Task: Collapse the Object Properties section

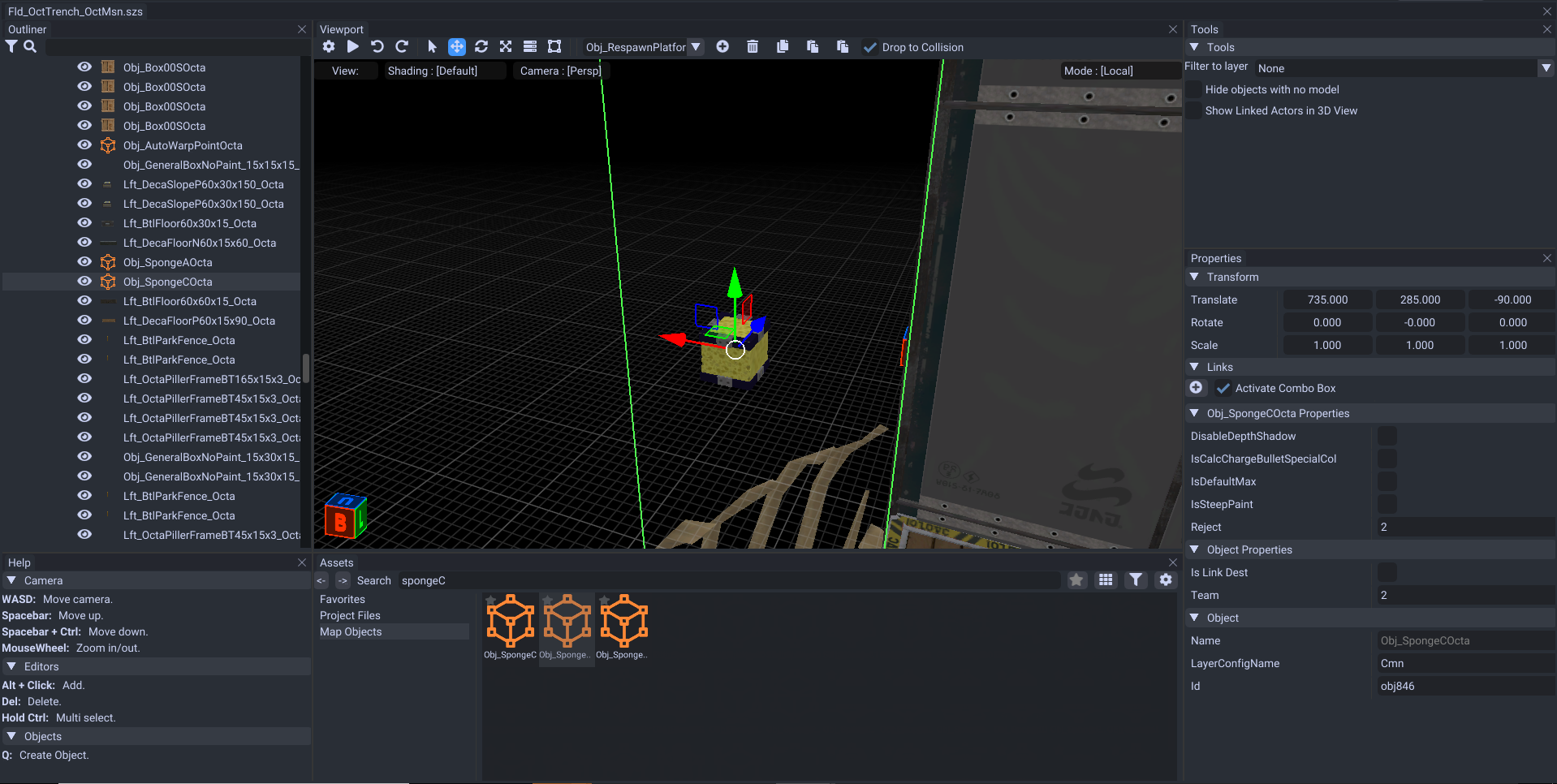Action: click(x=1194, y=549)
